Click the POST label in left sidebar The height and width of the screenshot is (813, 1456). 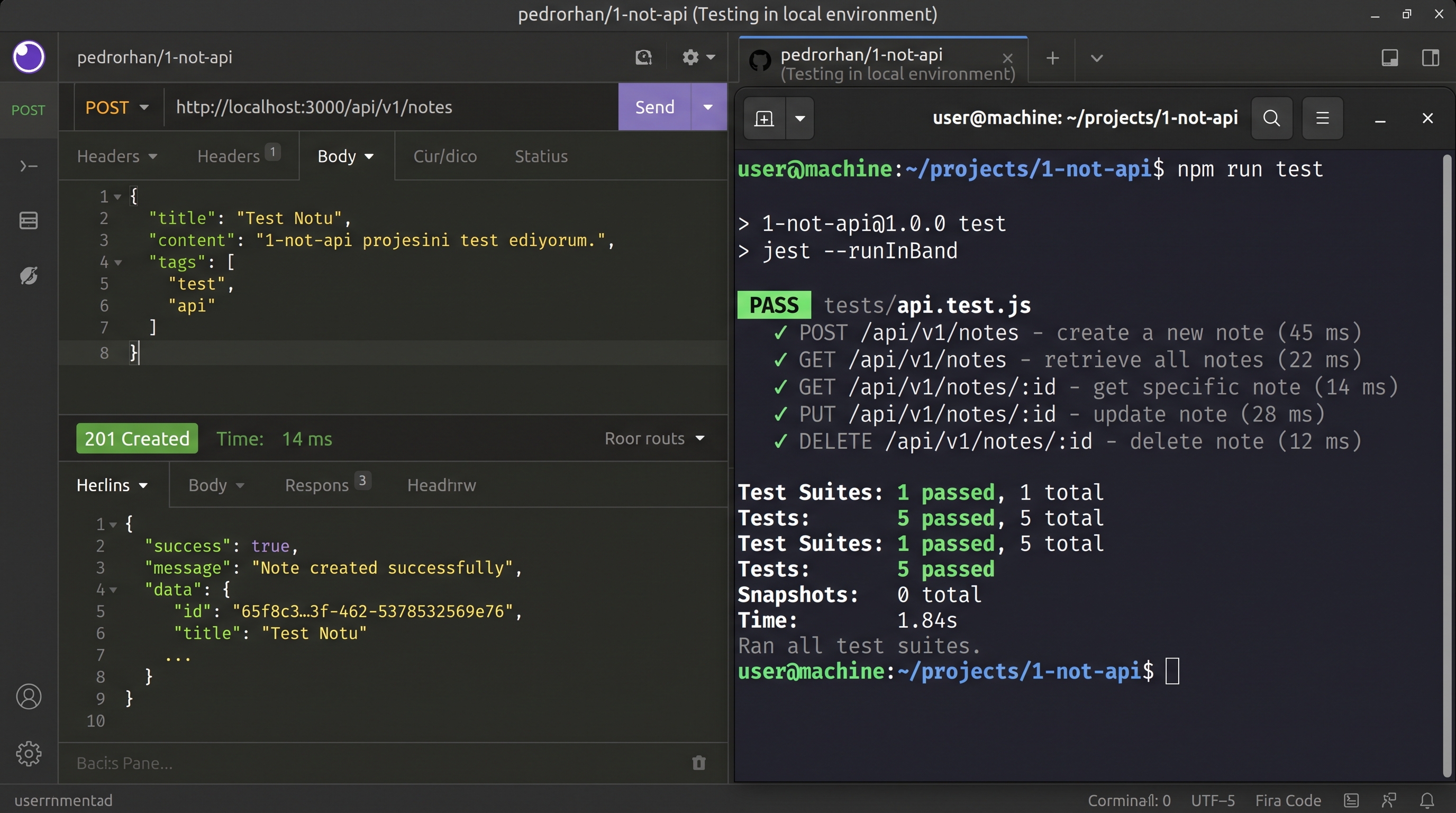click(28, 110)
